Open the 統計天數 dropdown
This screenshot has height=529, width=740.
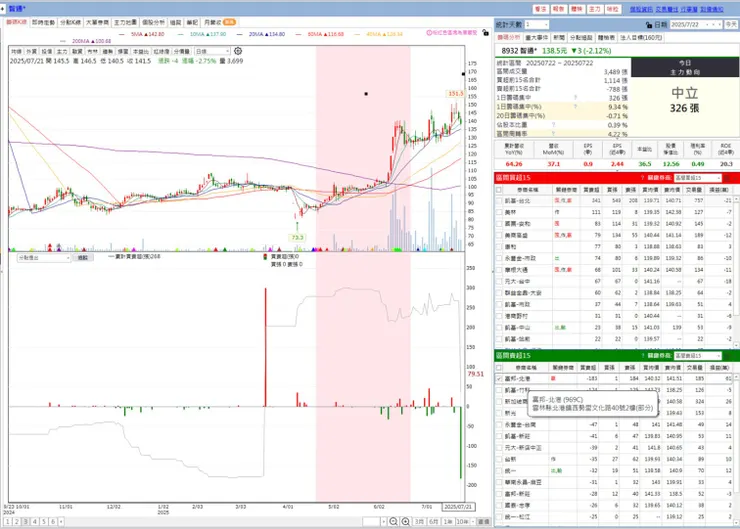[537, 25]
